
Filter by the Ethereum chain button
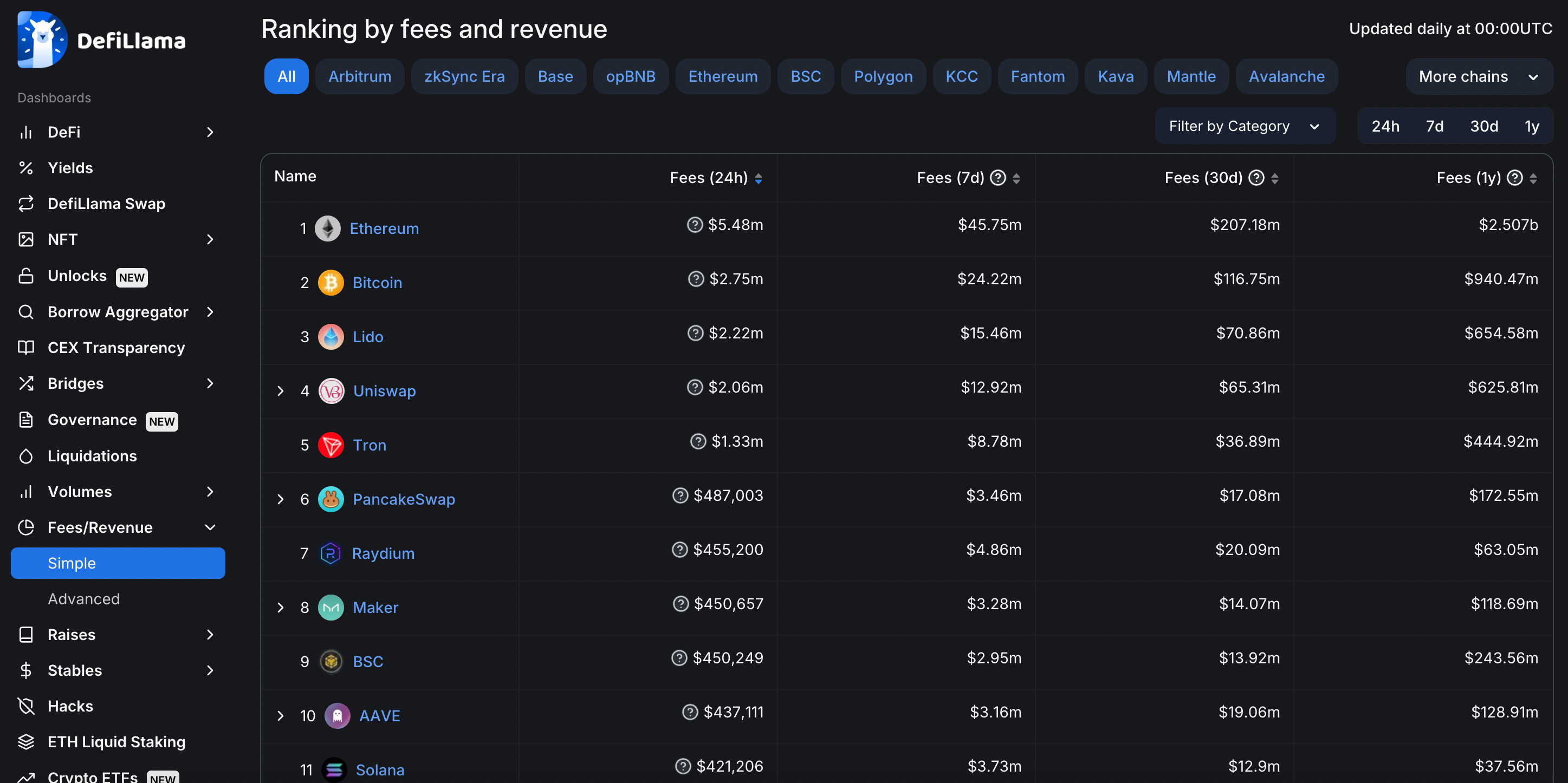[723, 77]
